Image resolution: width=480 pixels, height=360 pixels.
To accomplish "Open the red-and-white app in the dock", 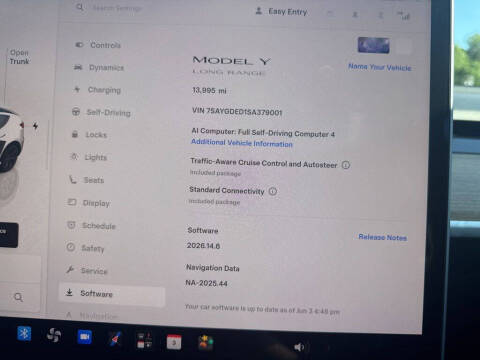I will (145, 340).
